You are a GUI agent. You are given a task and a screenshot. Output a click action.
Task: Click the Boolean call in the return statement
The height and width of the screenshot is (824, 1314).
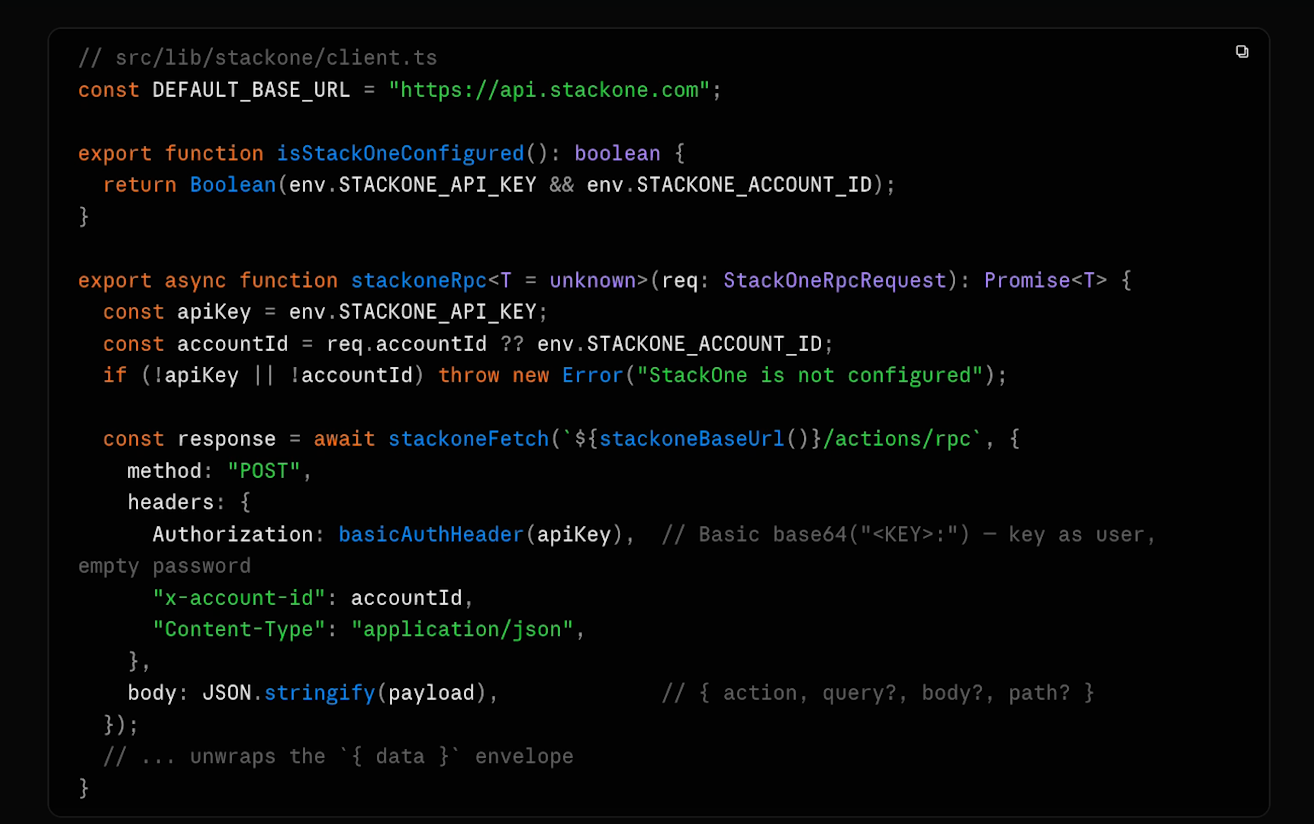(x=233, y=185)
